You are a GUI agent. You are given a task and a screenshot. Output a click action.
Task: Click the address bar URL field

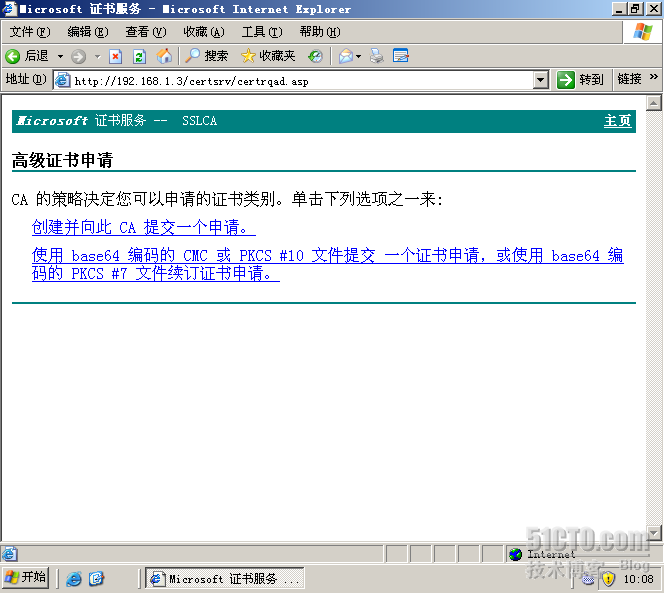tap(302, 80)
